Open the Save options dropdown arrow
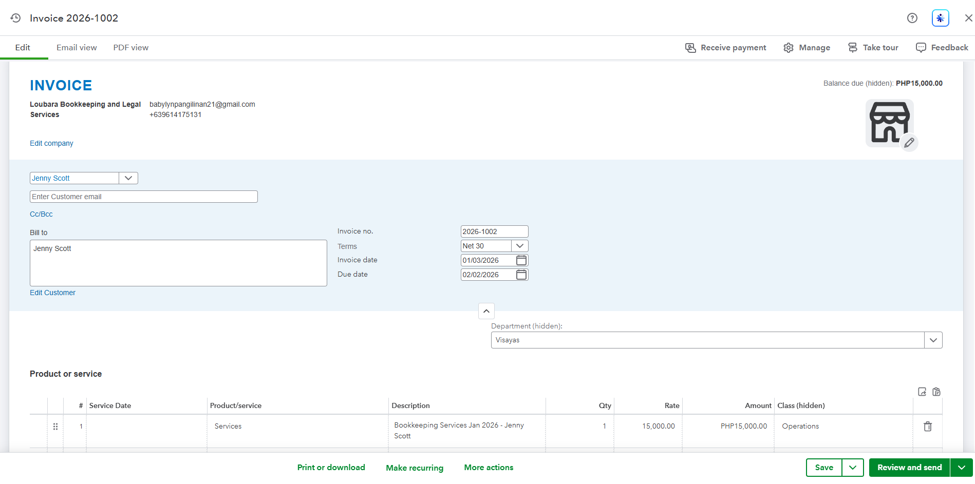This screenshot has width=975, height=484. [x=853, y=467]
